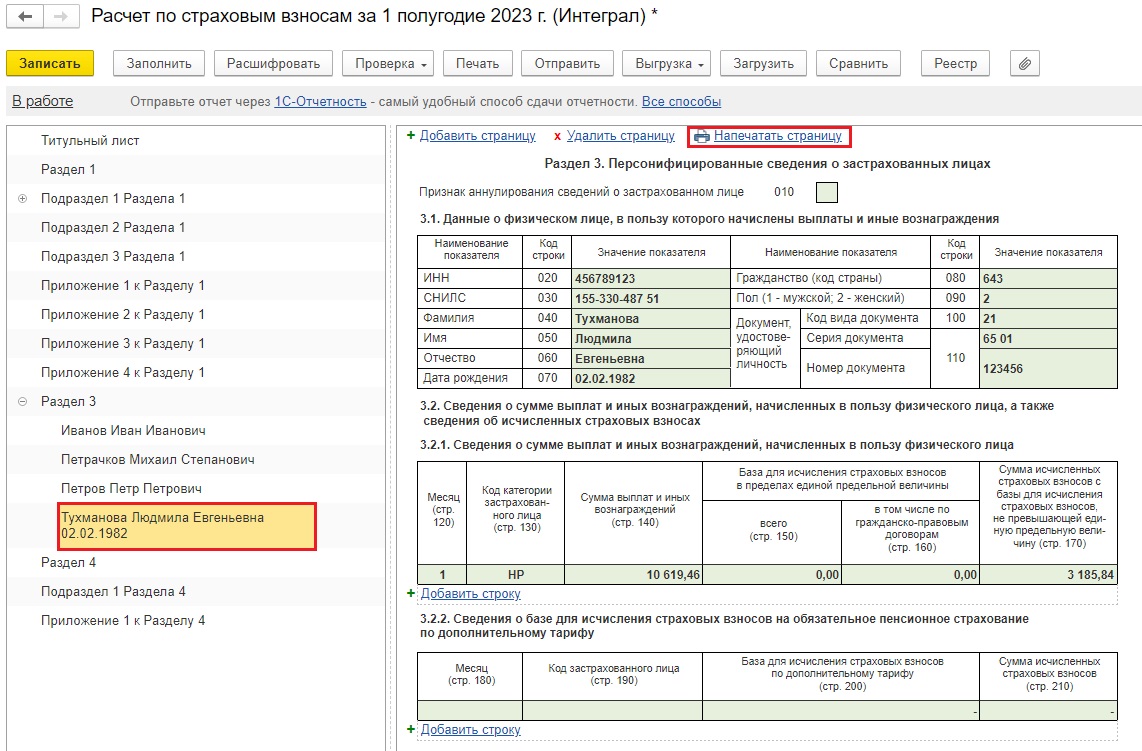The image size is (1142, 751).
Task: Click the back arrow navigation button
Action: [25, 17]
